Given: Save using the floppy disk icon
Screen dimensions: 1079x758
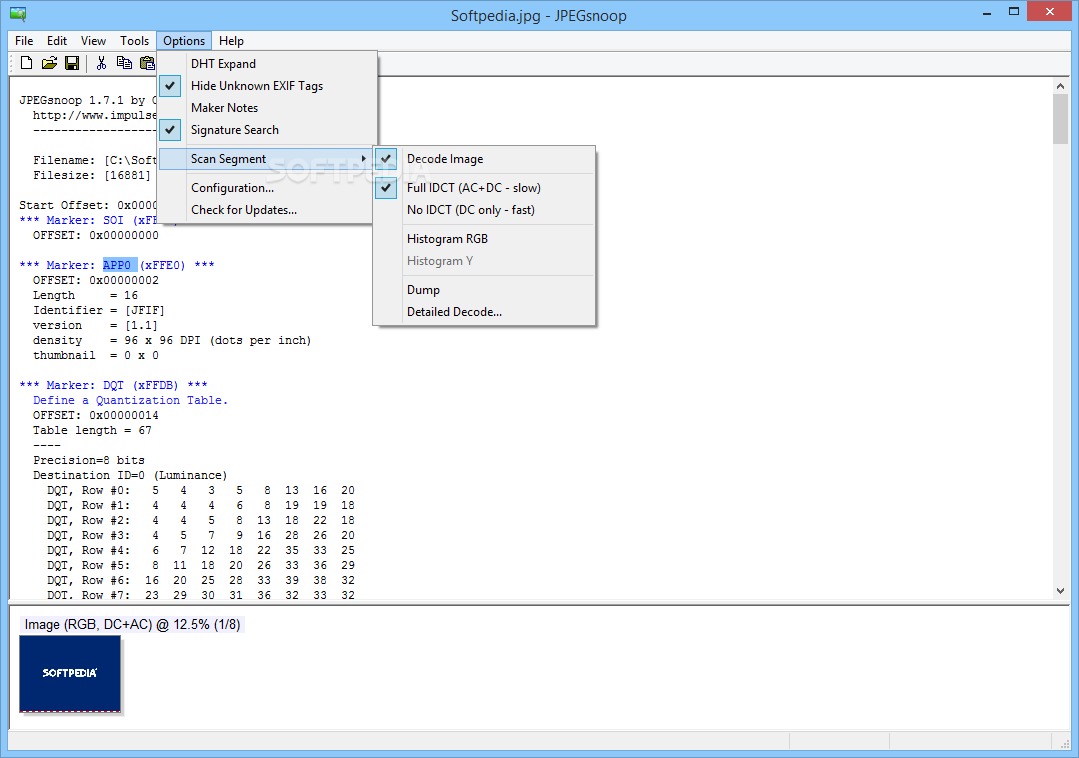Looking at the screenshot, I should point(72,63).
